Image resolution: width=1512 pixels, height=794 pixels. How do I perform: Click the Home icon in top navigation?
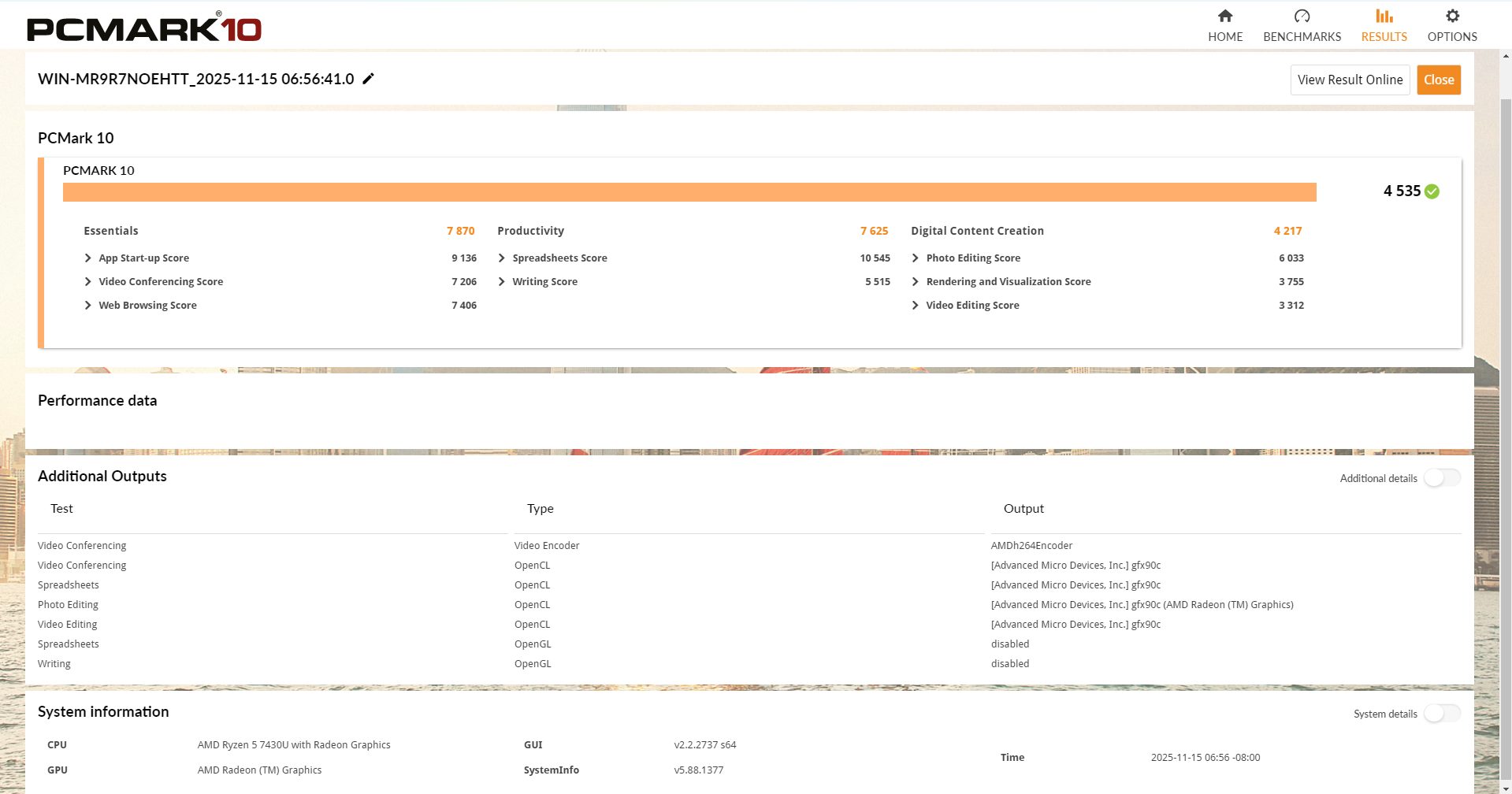[1224, 17]
